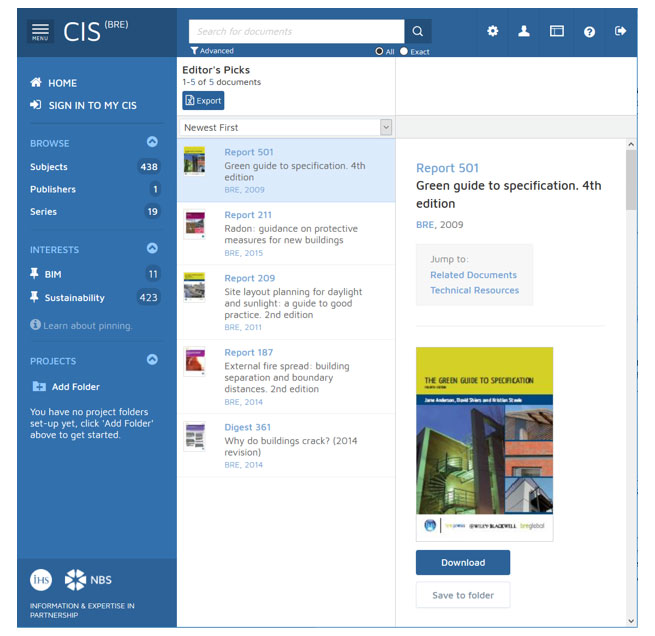Click the Green Guide cover image
Screen dimensions: 655x636
(485, 444)
